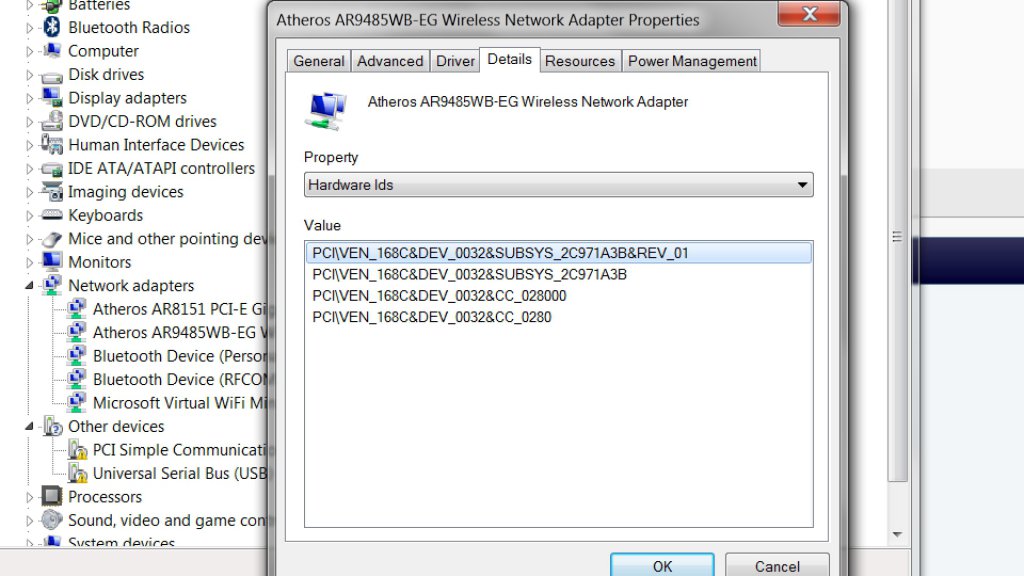Click the Keyboards icon

point(52,215)
